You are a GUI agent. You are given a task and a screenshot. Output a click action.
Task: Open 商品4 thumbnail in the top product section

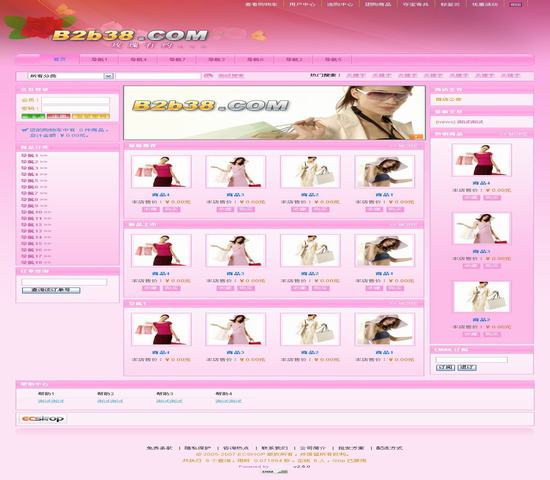pos(161,172)
